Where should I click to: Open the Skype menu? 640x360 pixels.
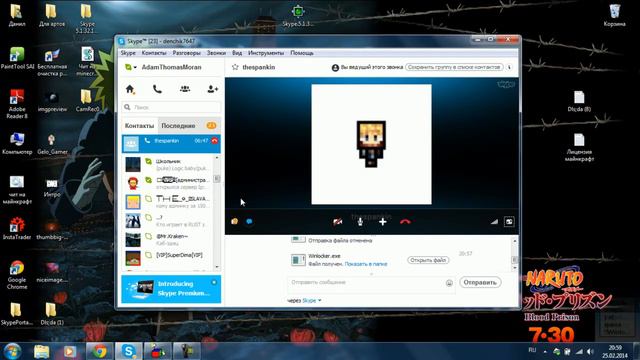pos(128,53)
